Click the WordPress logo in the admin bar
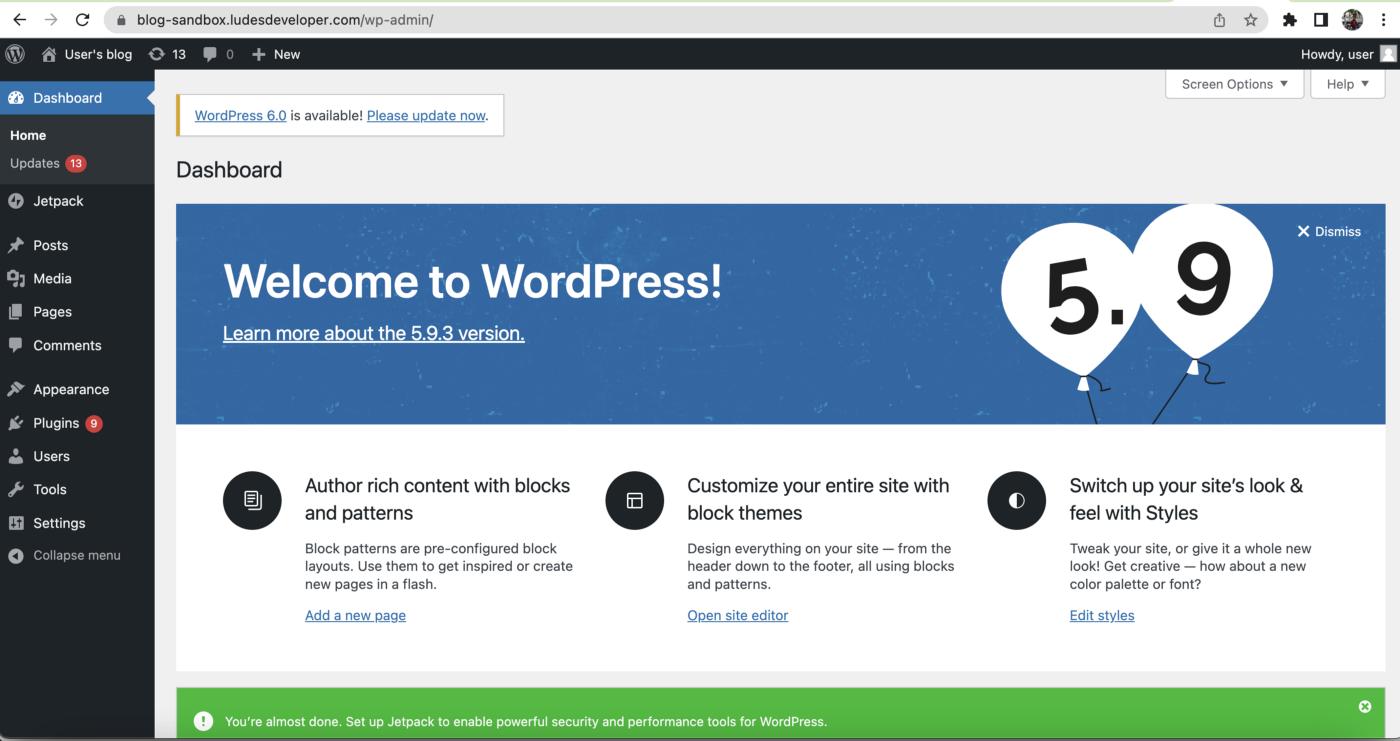The height and width of the screenshot is (741, 1400). tap(15, 54)
